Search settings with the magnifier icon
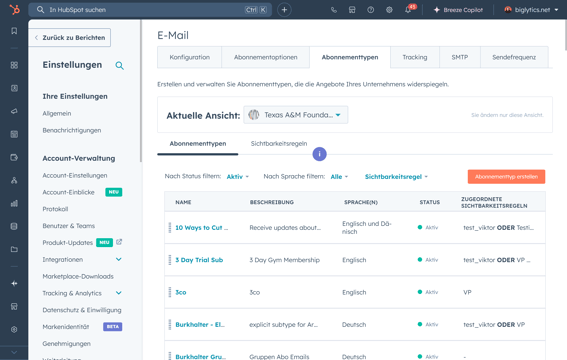567x360 pixels. point(119,65)
